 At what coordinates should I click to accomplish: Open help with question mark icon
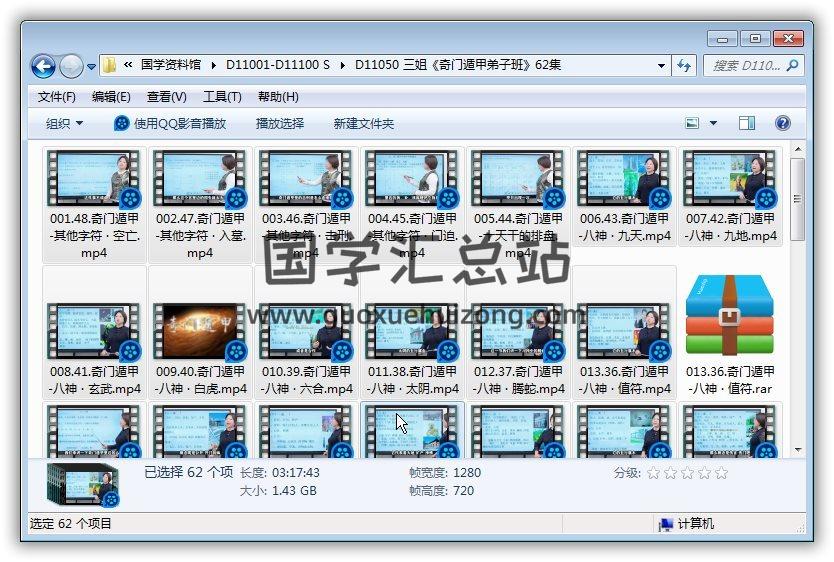coord(782,123)
